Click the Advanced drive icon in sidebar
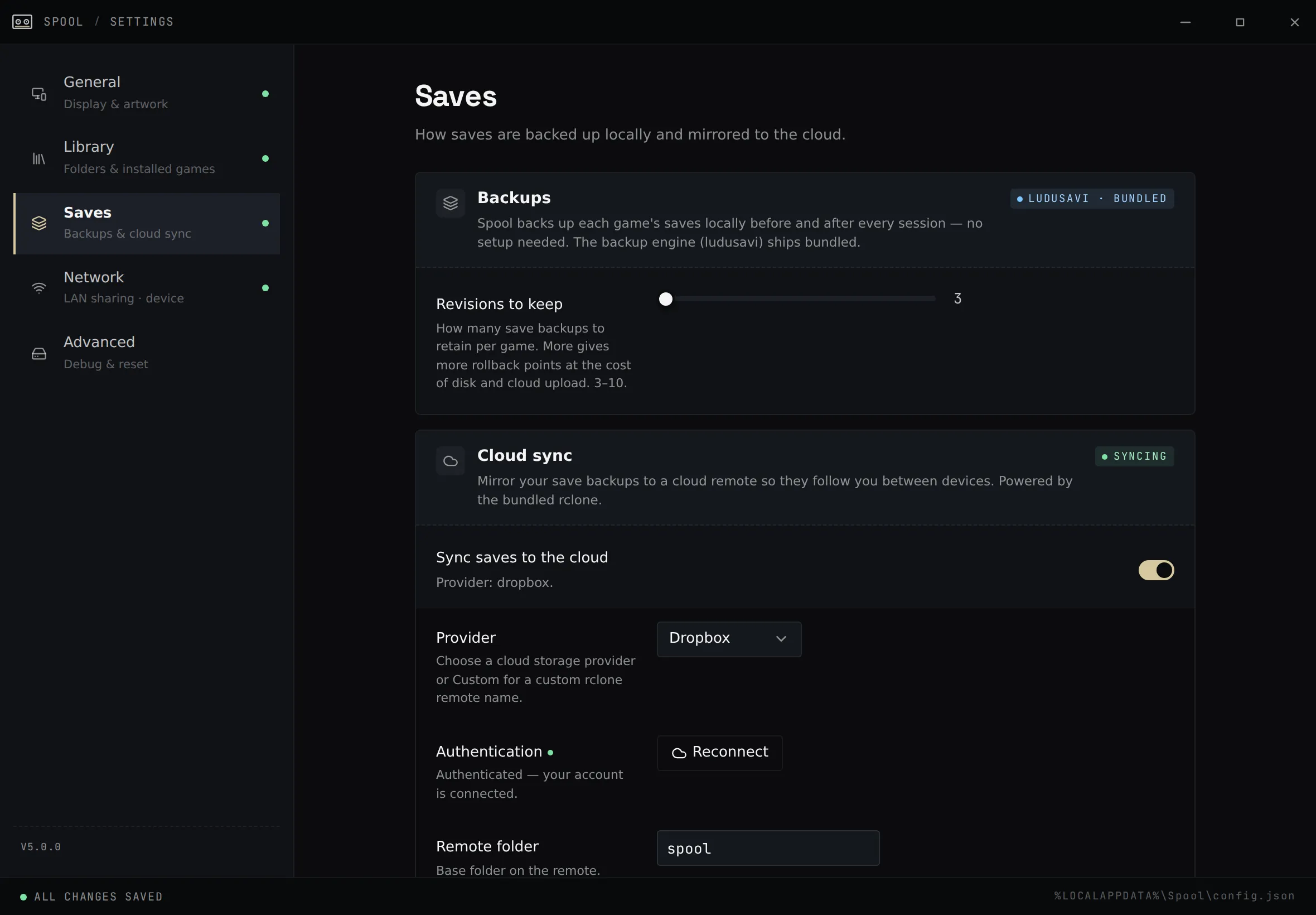Screen dimensions: 1316x915 click(39, 354)
